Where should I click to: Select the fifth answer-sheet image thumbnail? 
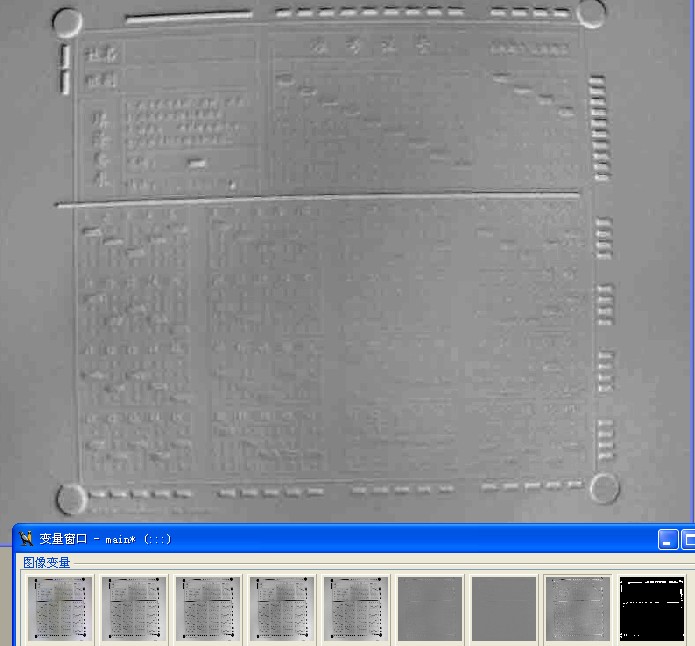pos(355,608)
